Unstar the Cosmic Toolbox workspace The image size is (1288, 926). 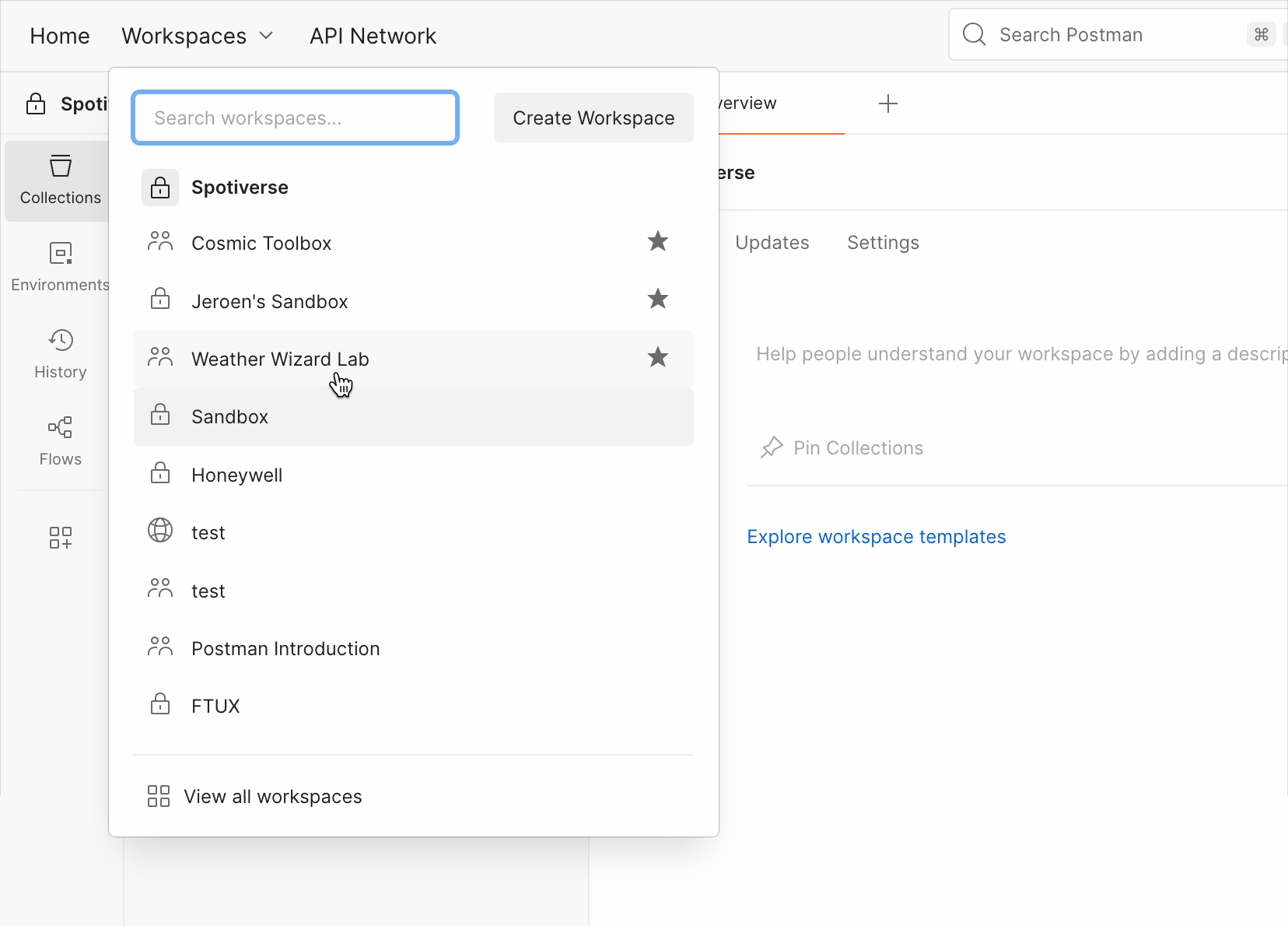click(657, 242)
